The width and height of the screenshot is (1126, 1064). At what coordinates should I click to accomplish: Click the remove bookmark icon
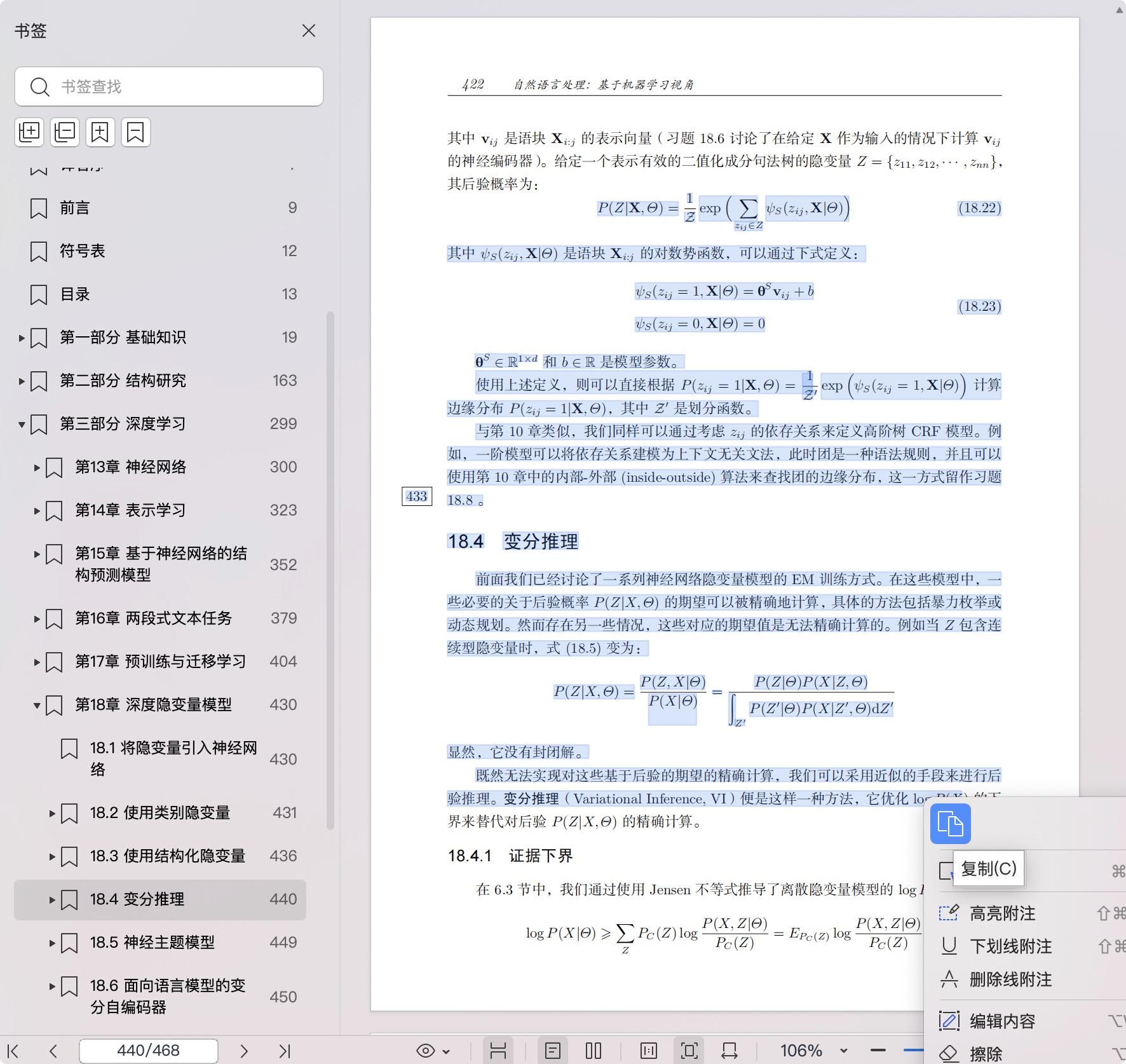click(x=136, y=132)
